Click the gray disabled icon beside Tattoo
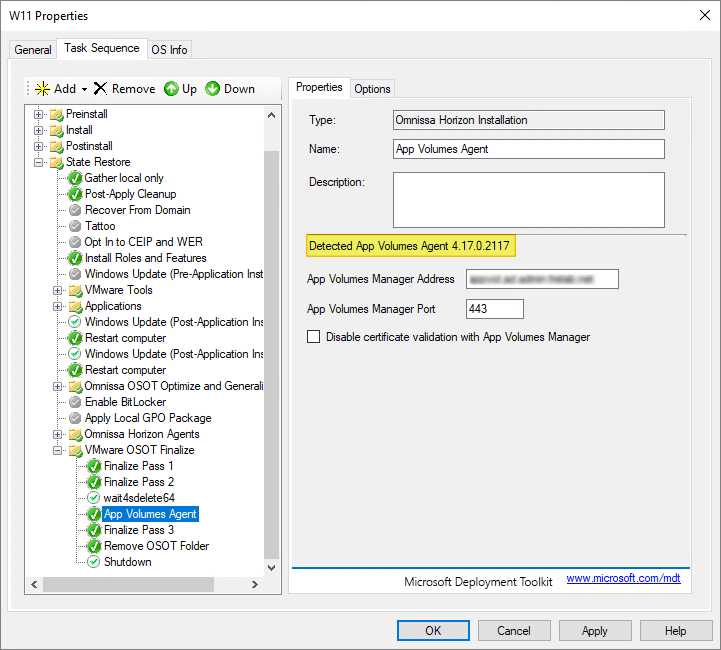 click(75, 226)
